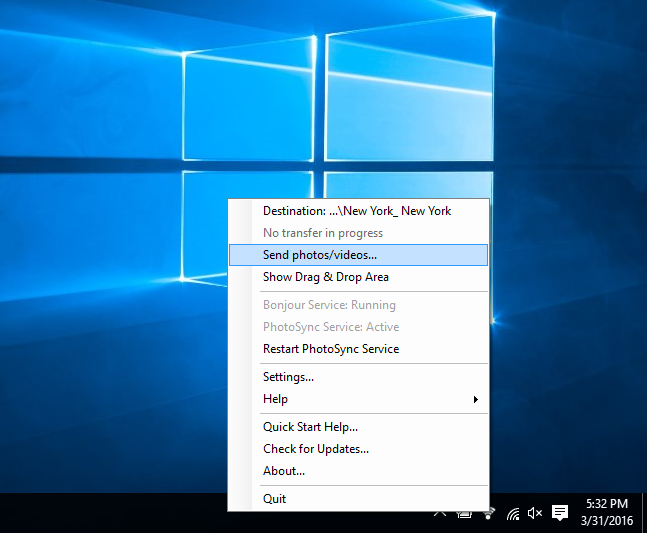
Task: Click the 'PhotoSync Service: Active' status line
Action: (x=331, y=327)
